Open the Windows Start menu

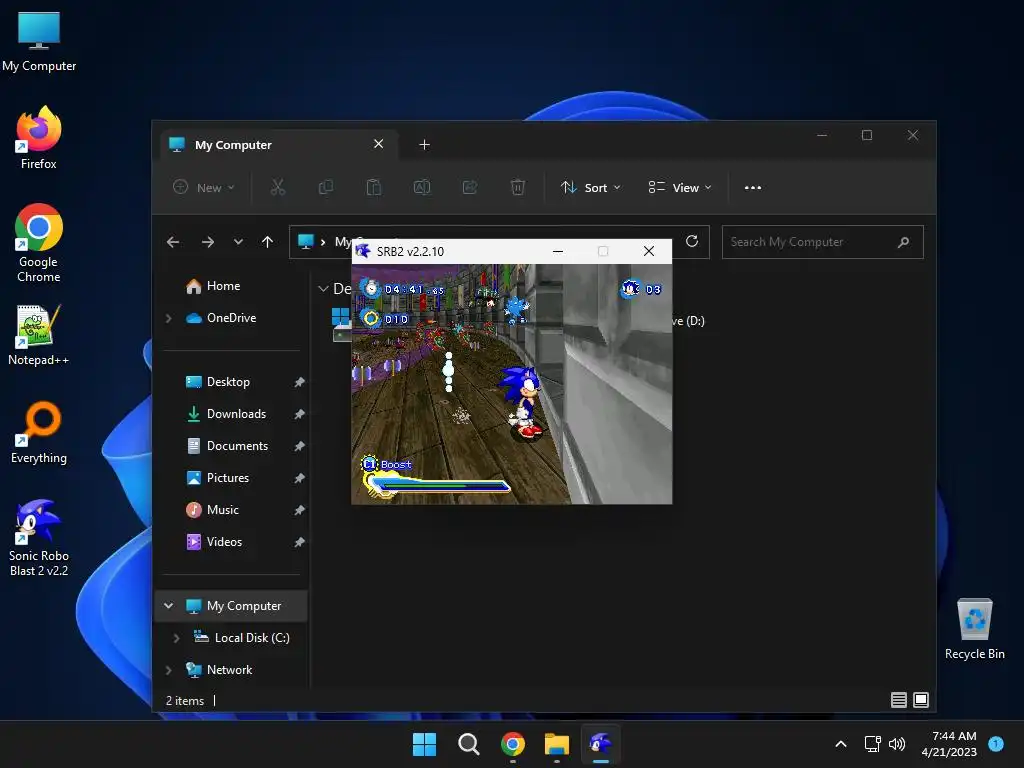pos(424,744)
